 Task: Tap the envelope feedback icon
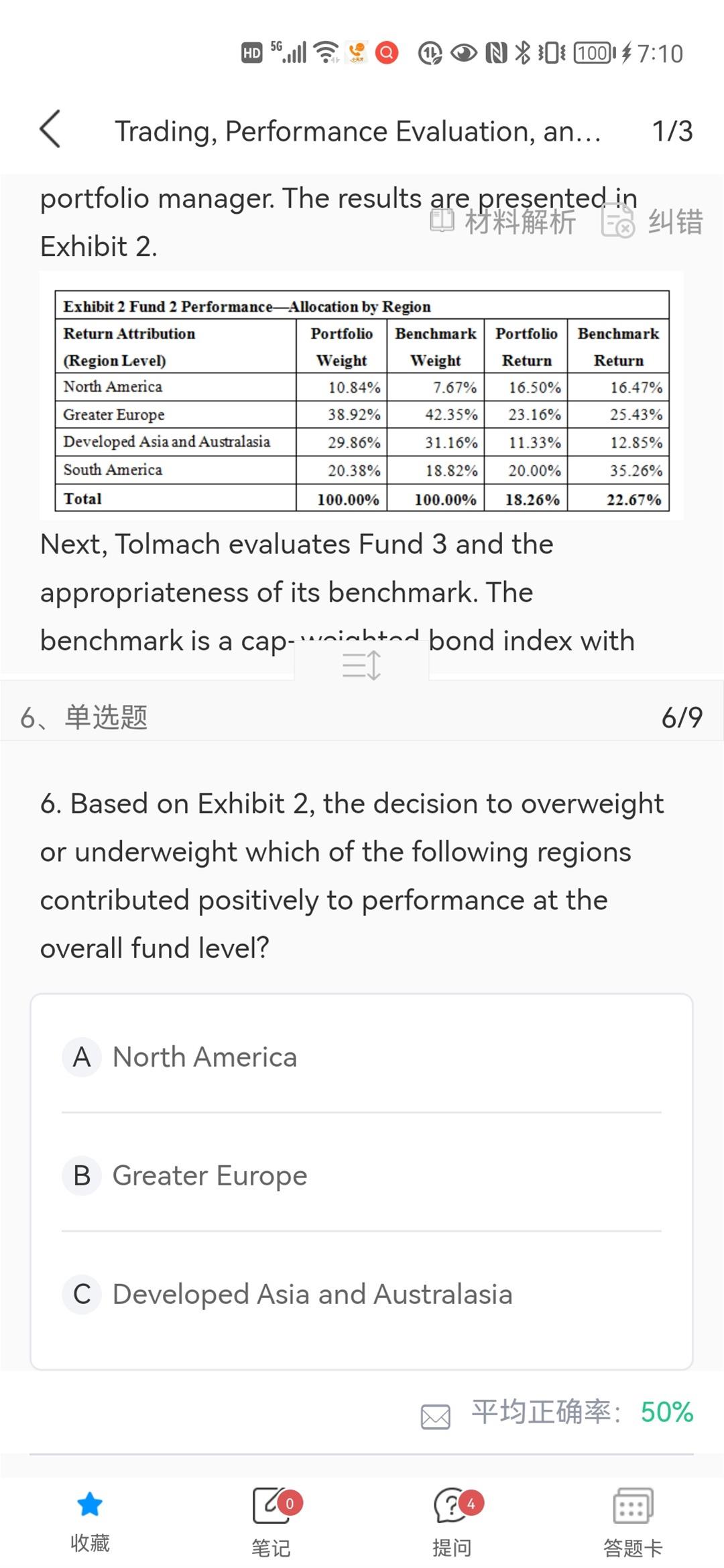pos(436,1417)
